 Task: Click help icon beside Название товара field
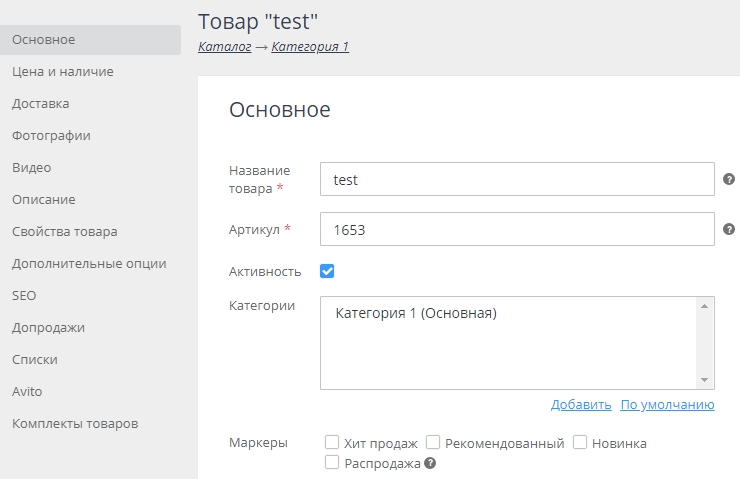pyautogui.click(x=729, y=179)
